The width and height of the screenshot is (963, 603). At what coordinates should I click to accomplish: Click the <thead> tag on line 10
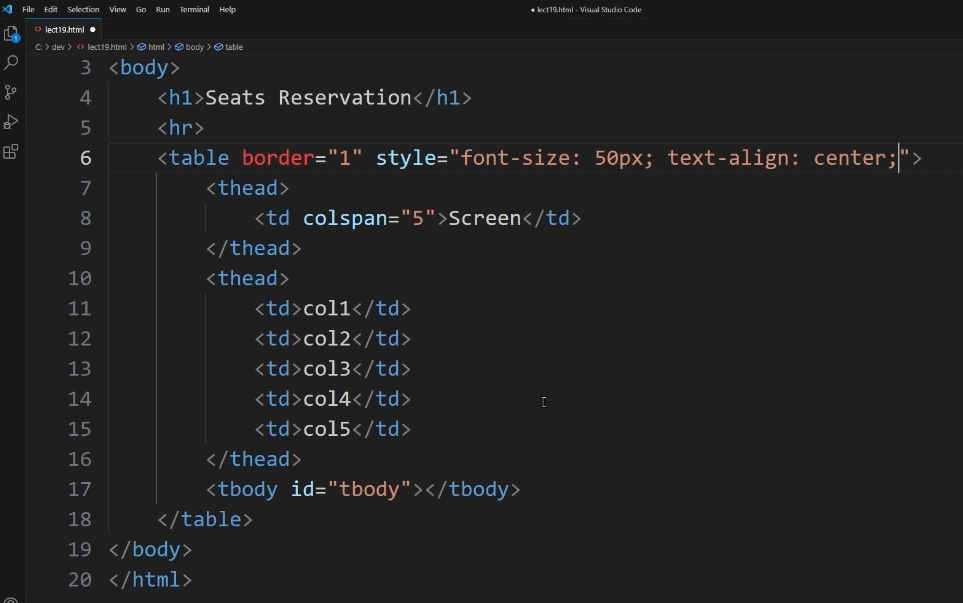(x=248, y=278)
